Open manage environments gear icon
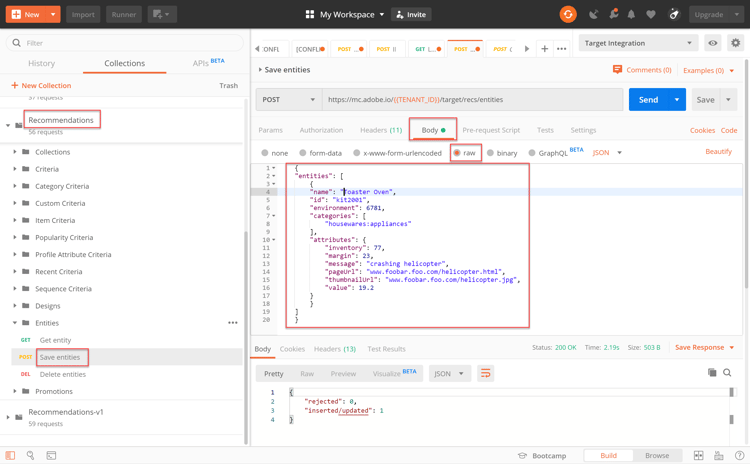750x464 pixels. [736, 43]
